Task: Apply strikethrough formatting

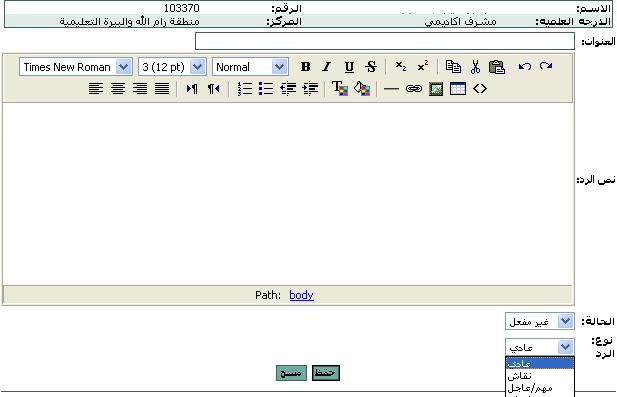Action: [x=371, y=67]
